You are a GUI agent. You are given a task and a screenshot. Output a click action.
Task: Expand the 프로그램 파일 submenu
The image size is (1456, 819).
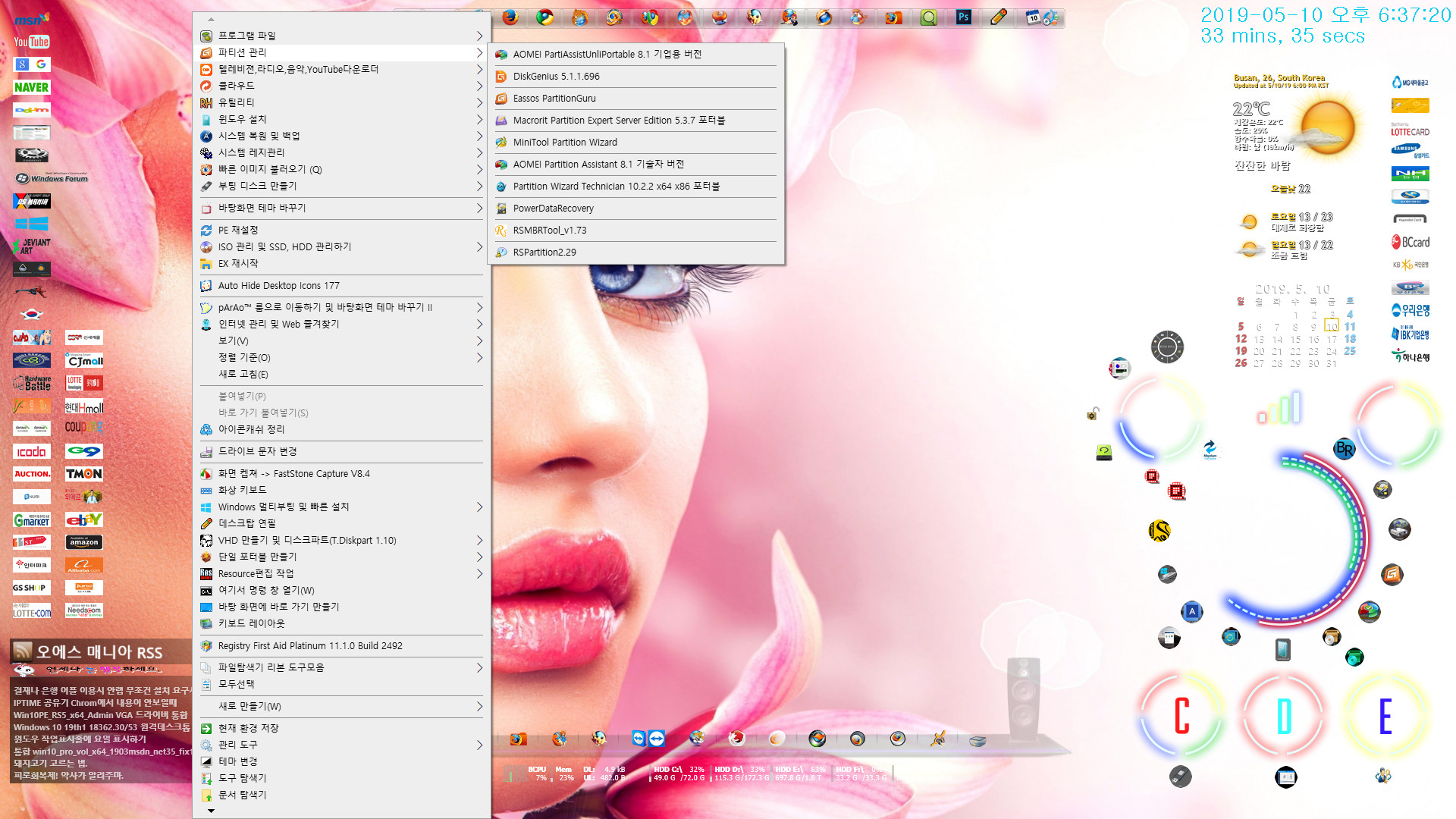(341, 36)
